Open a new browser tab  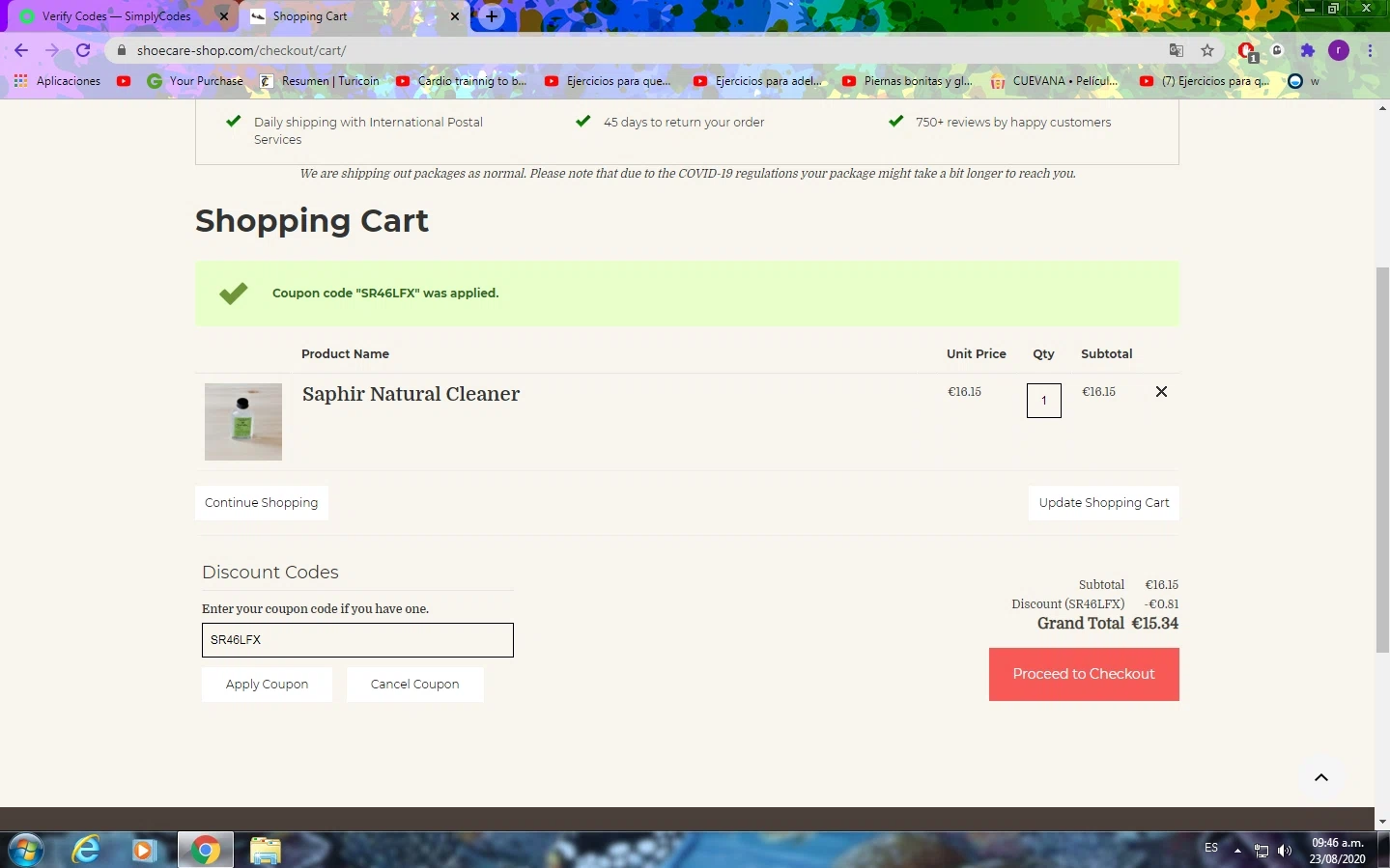(x=492, y=16)
